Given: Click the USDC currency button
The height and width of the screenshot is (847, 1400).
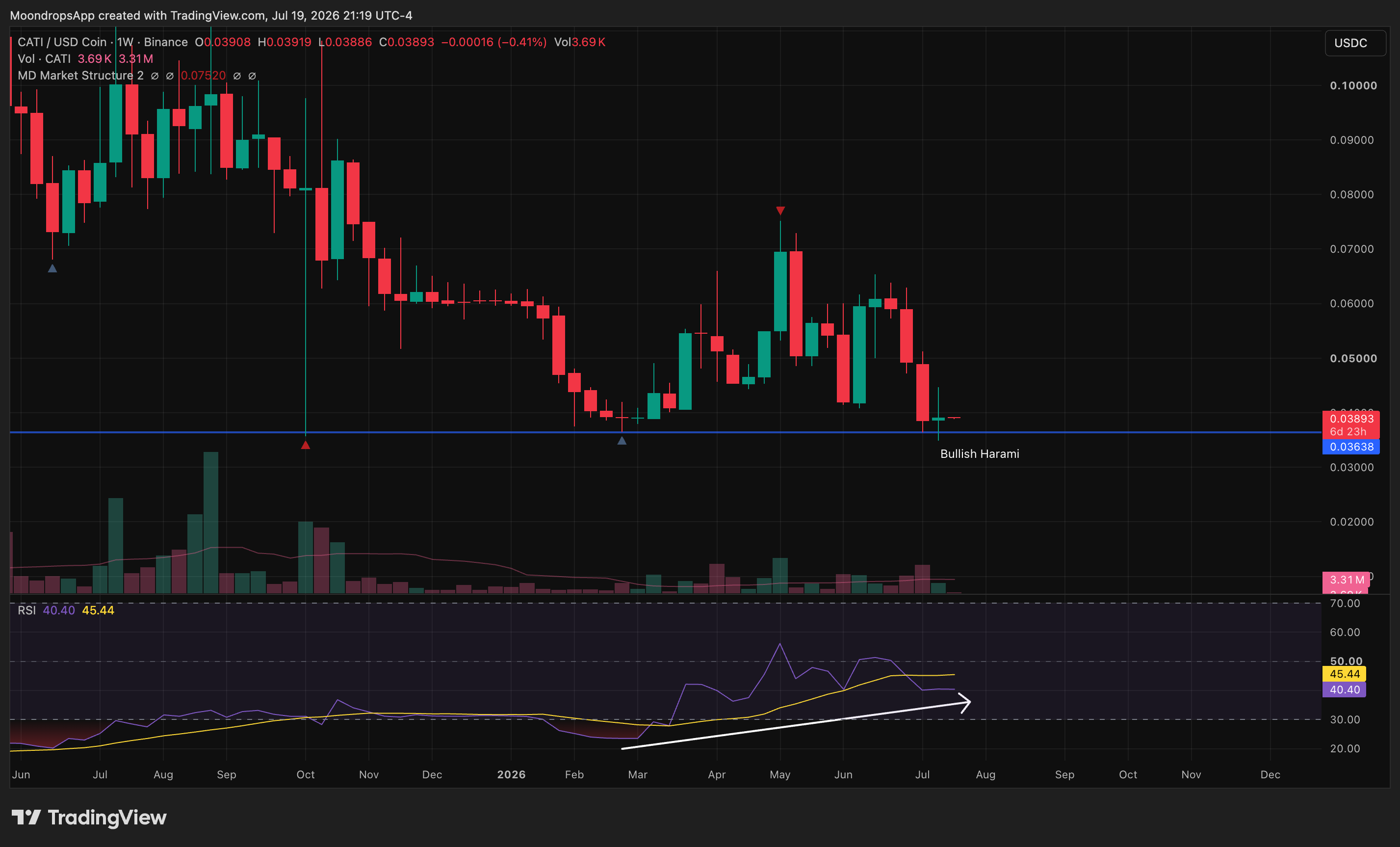Looking at the screenshot, I should point(1356,43).
